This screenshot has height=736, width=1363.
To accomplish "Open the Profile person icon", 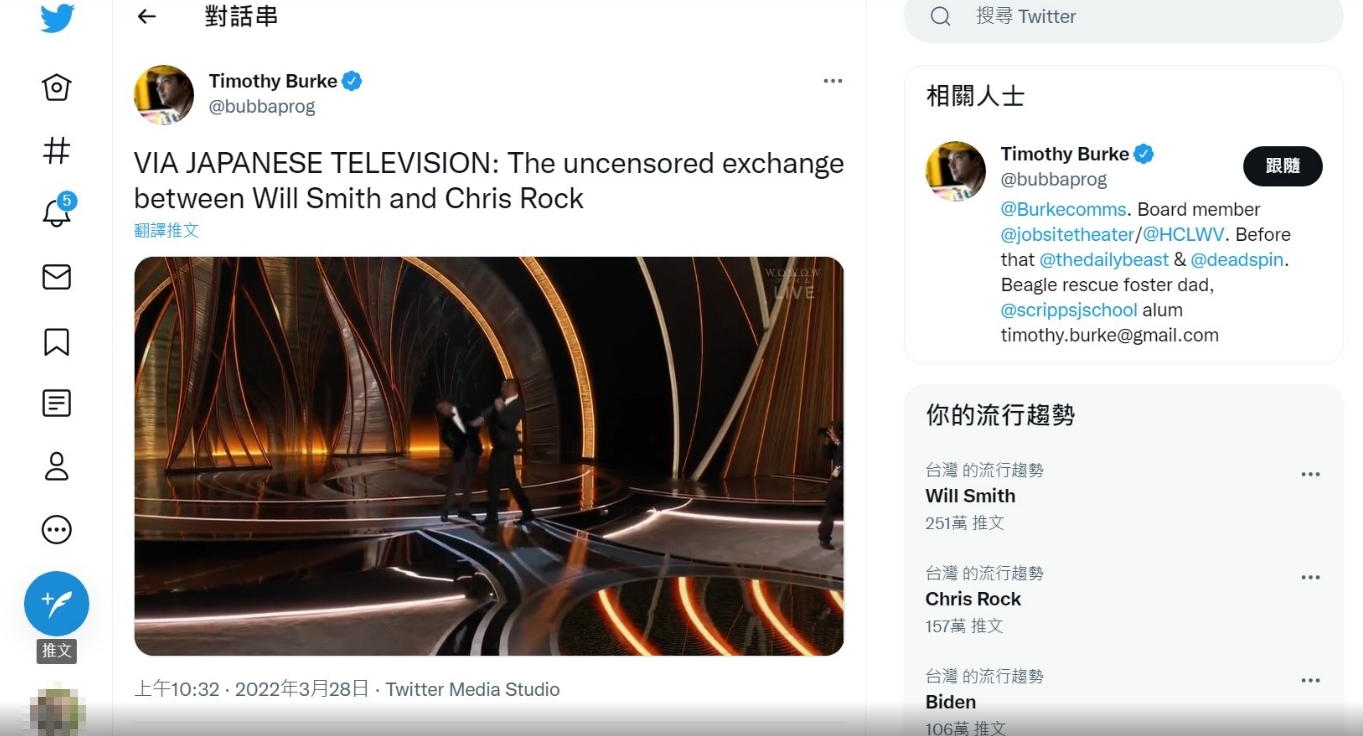I will pos(56,466).
